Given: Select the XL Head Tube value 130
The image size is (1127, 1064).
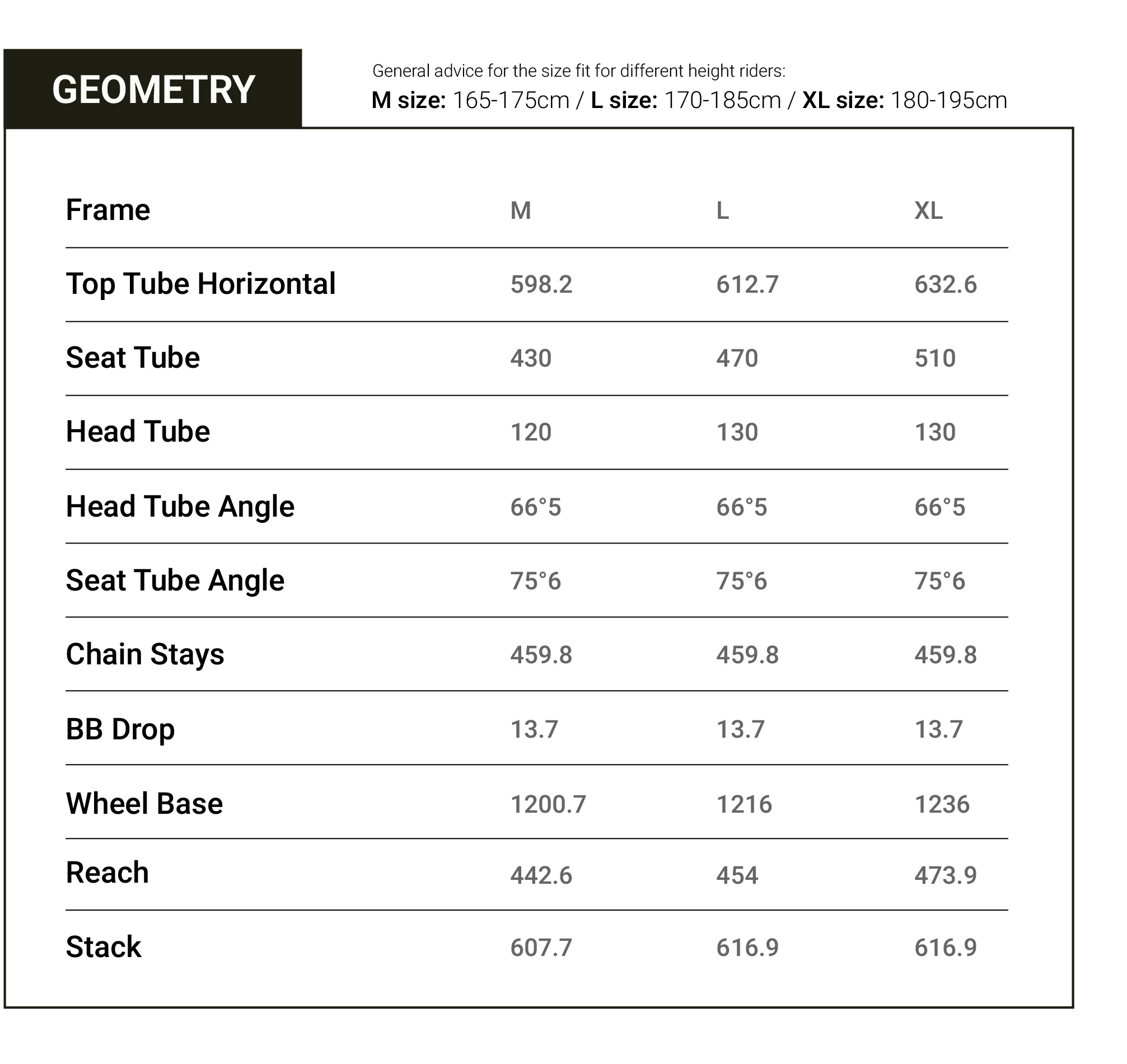Looking at the screenshot, I should coord(935,432).
